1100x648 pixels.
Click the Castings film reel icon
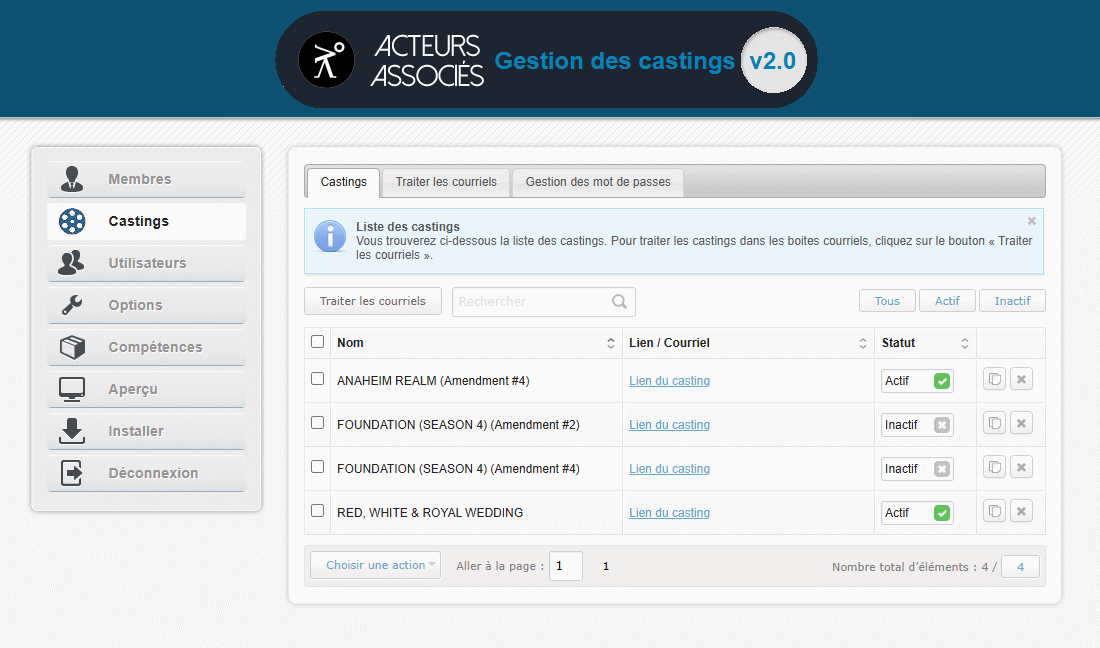[x=71, y=221]
